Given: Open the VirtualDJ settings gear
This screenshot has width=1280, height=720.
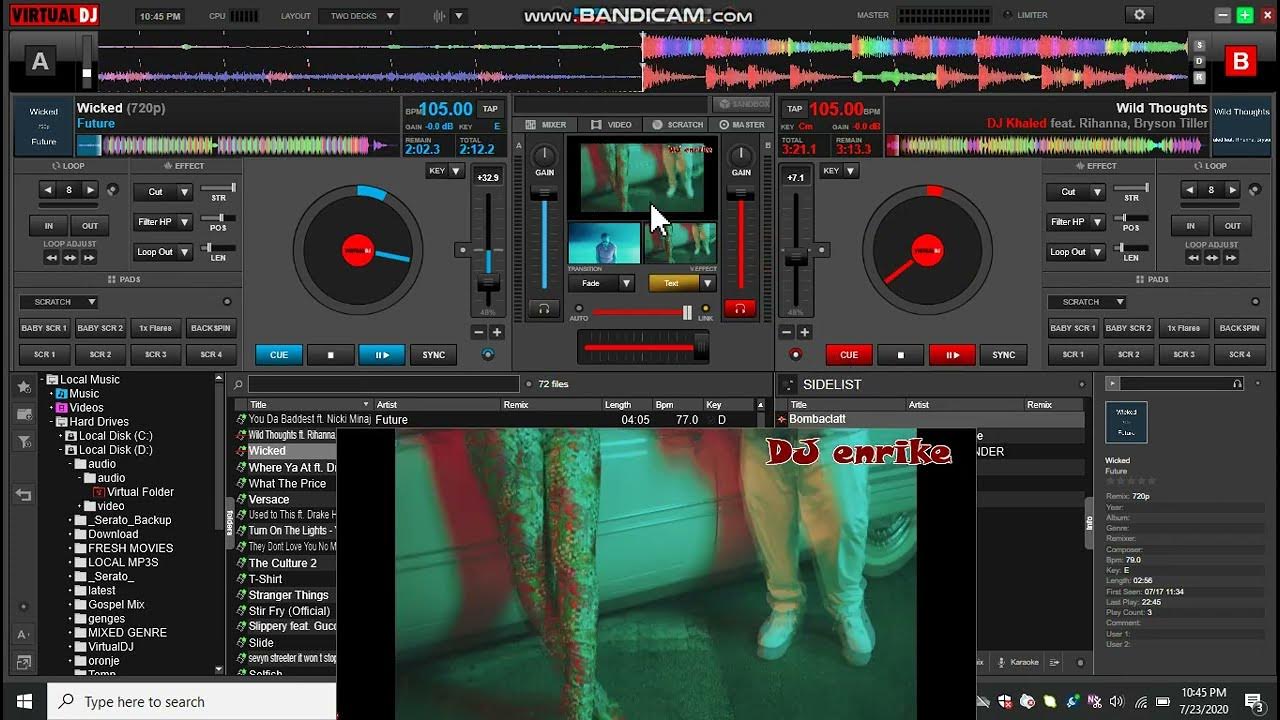Looking at the screenshot, I should coord(1139,15).
